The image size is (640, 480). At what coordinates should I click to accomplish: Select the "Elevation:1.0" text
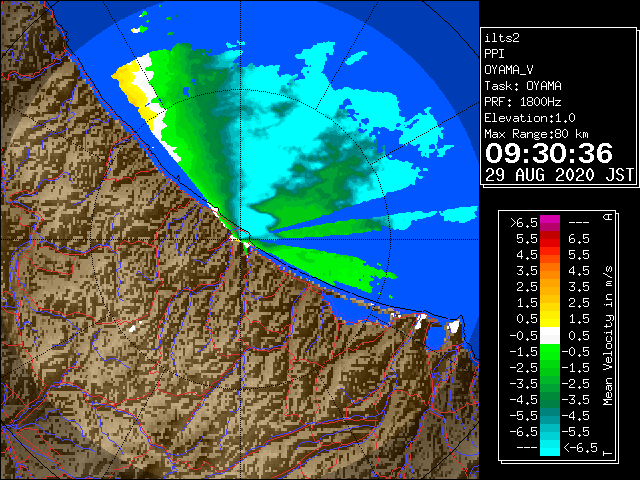point(530,118)
